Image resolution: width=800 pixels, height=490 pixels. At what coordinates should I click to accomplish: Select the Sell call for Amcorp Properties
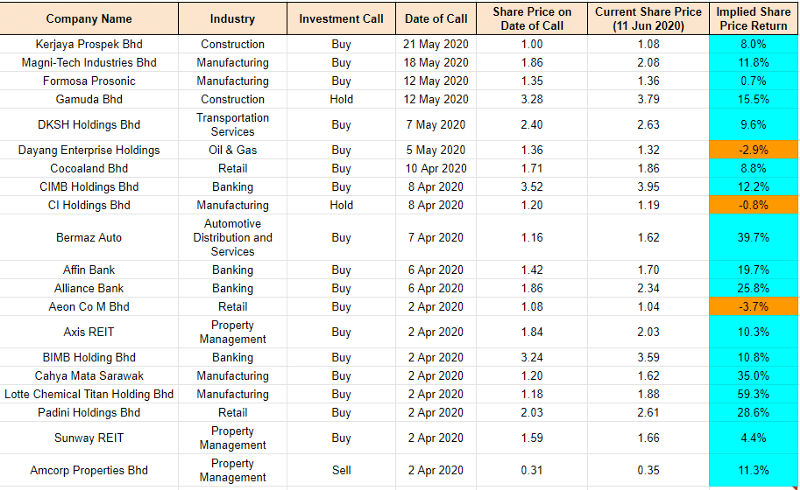[341, 470]
